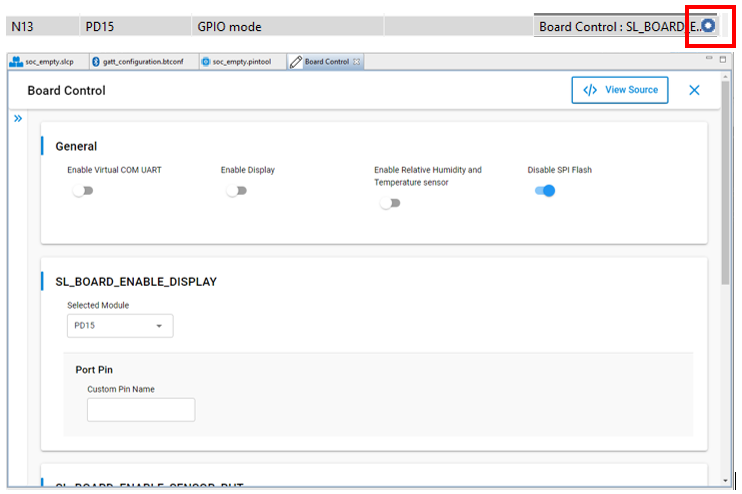Click the SL_BOARD_ENABLE_DISPLAY section heading
Image resolution: width=742 pixels, height=494 pixels.
(x=136, y=282)
